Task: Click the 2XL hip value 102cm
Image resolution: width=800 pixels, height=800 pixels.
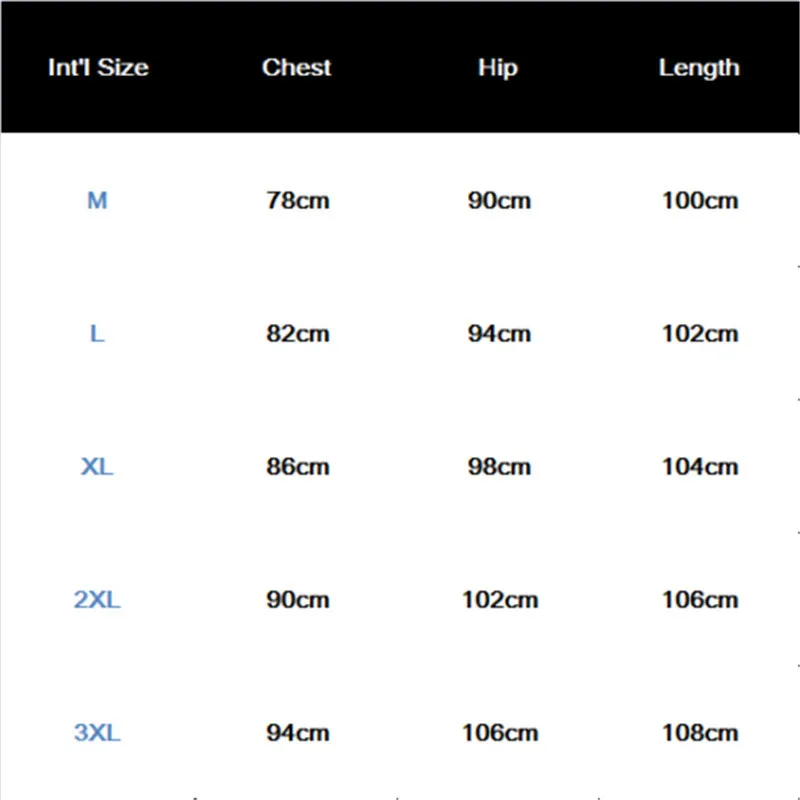Action: (500, 599)
